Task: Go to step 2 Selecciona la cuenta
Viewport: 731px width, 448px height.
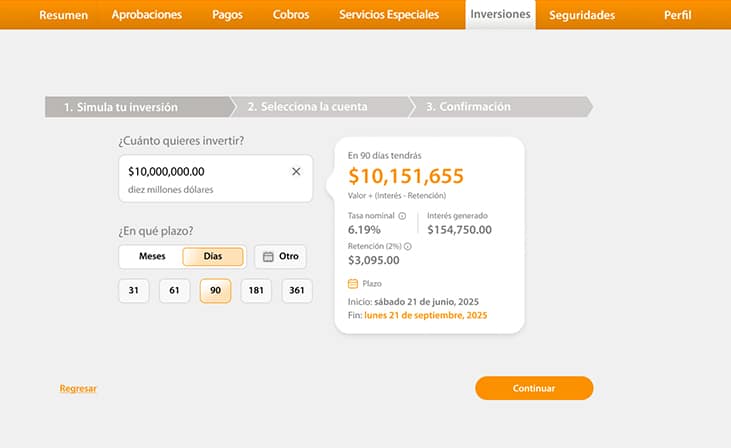Action: tap(308, 107)
